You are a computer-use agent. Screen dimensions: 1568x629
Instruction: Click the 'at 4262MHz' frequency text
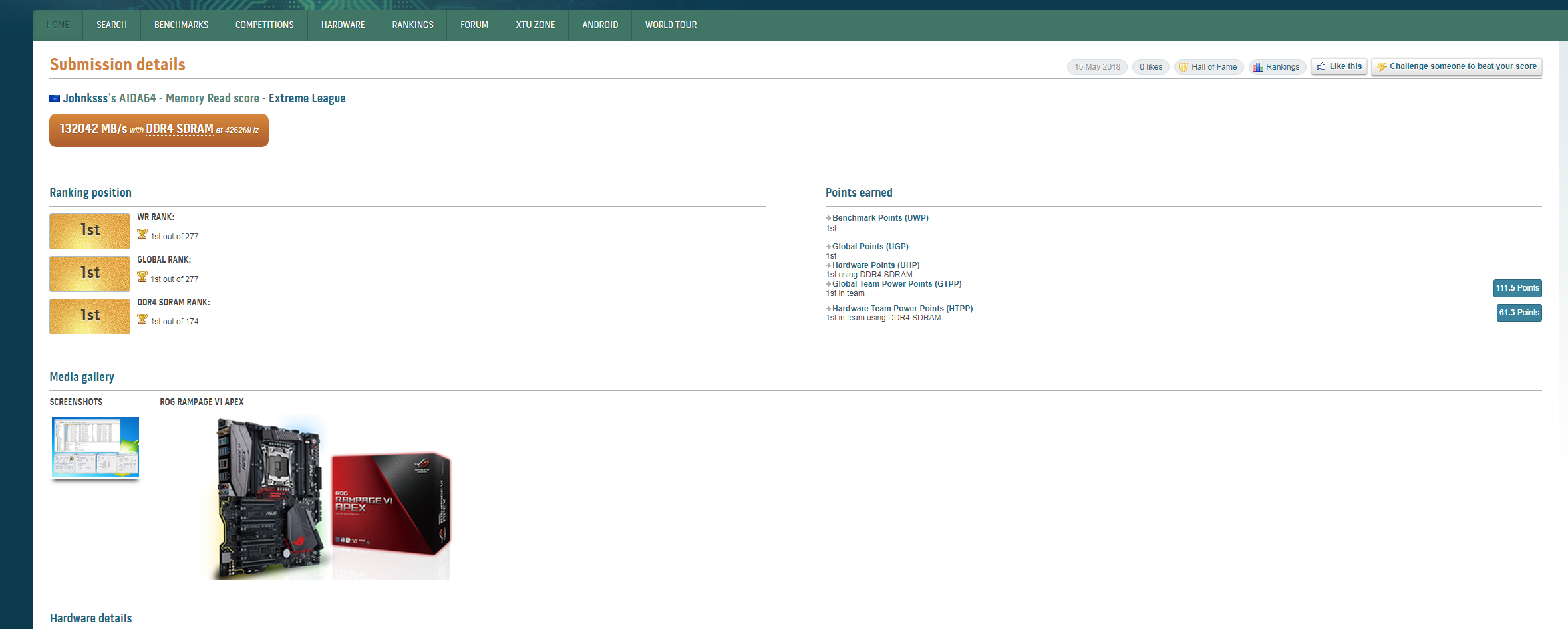pos(237,130)
